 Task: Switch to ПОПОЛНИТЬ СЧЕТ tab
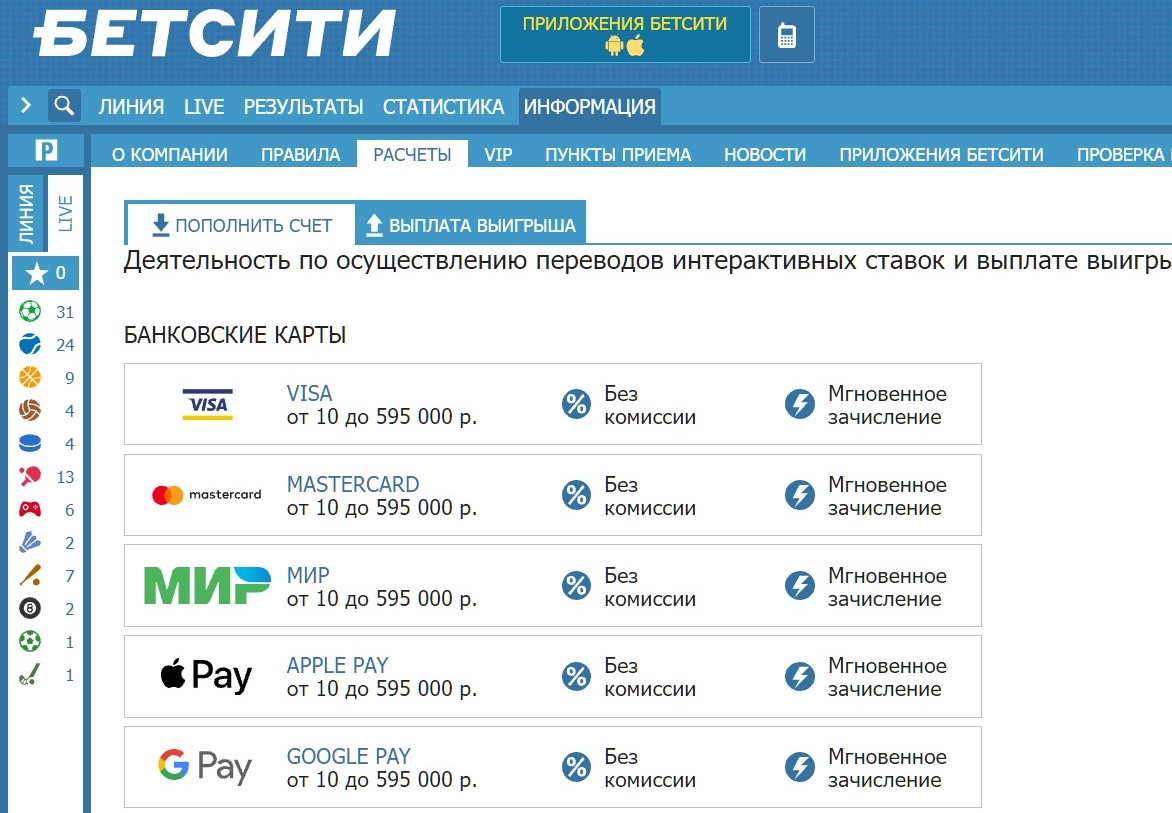point(241,225)
